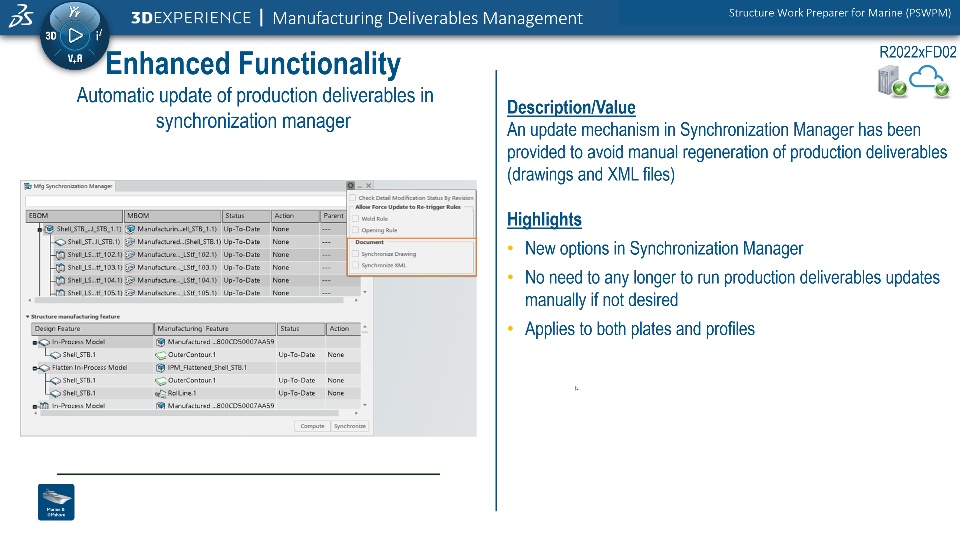Click the upper table Status column header
This screenshot has width=960, height=540.
(x=246, y=216)
